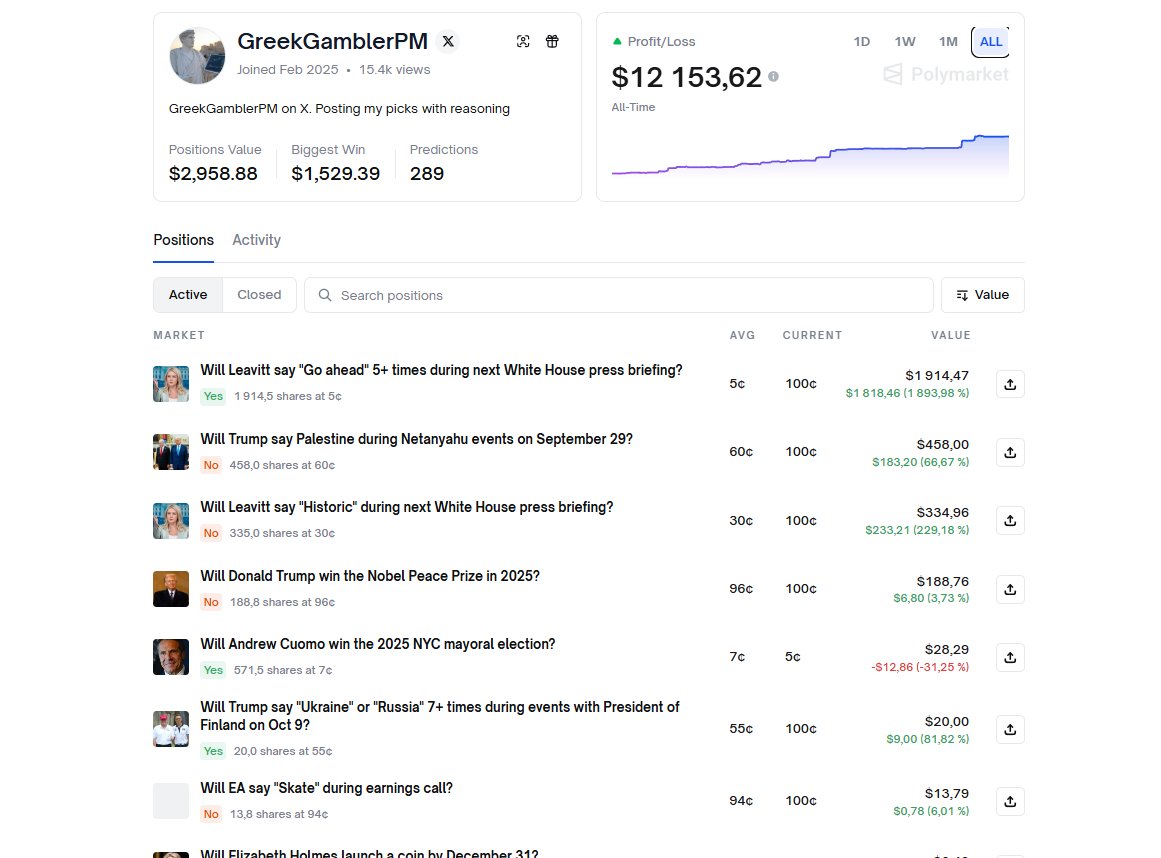The width and height of the screenshot is (1161, 858).
Task: Click the scan profile icon
Action: (523, 41)
